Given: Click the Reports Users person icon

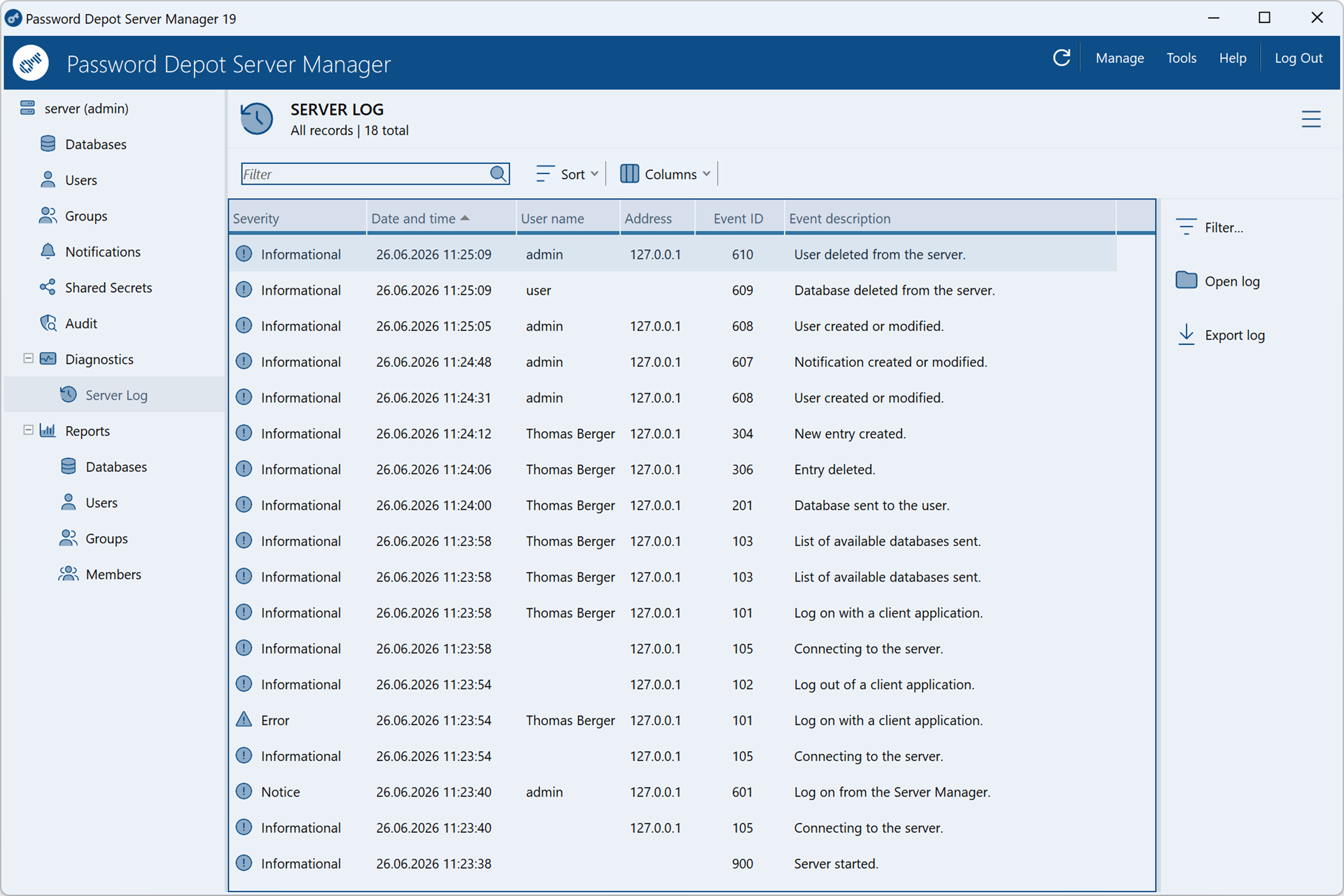Looking at the screenshot, I should (x=68, y=502).
